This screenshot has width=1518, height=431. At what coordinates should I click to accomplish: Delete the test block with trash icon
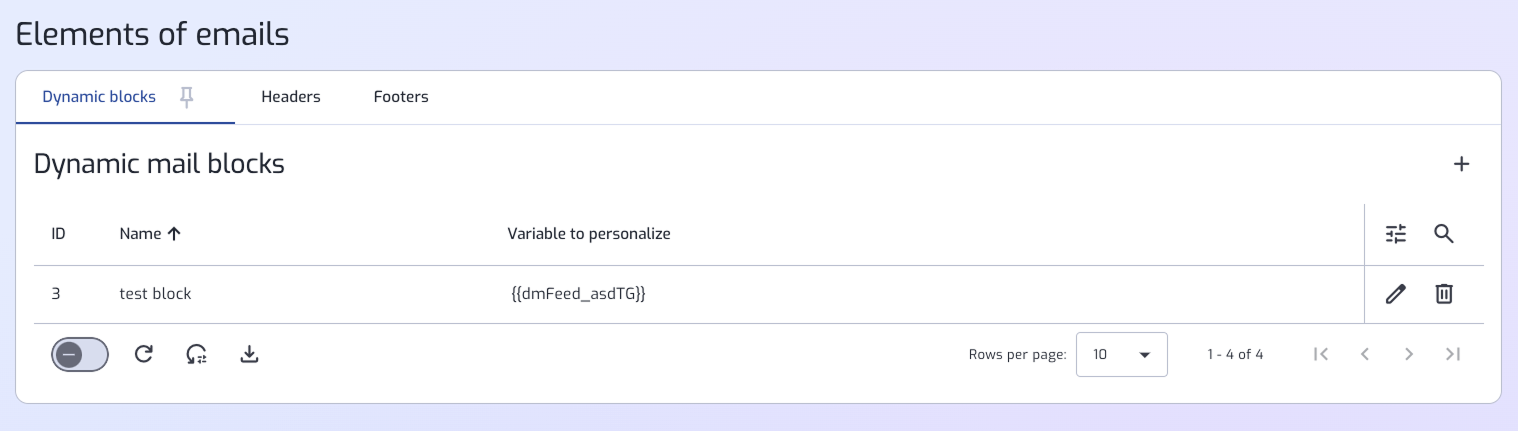[x=1444, y=294]
